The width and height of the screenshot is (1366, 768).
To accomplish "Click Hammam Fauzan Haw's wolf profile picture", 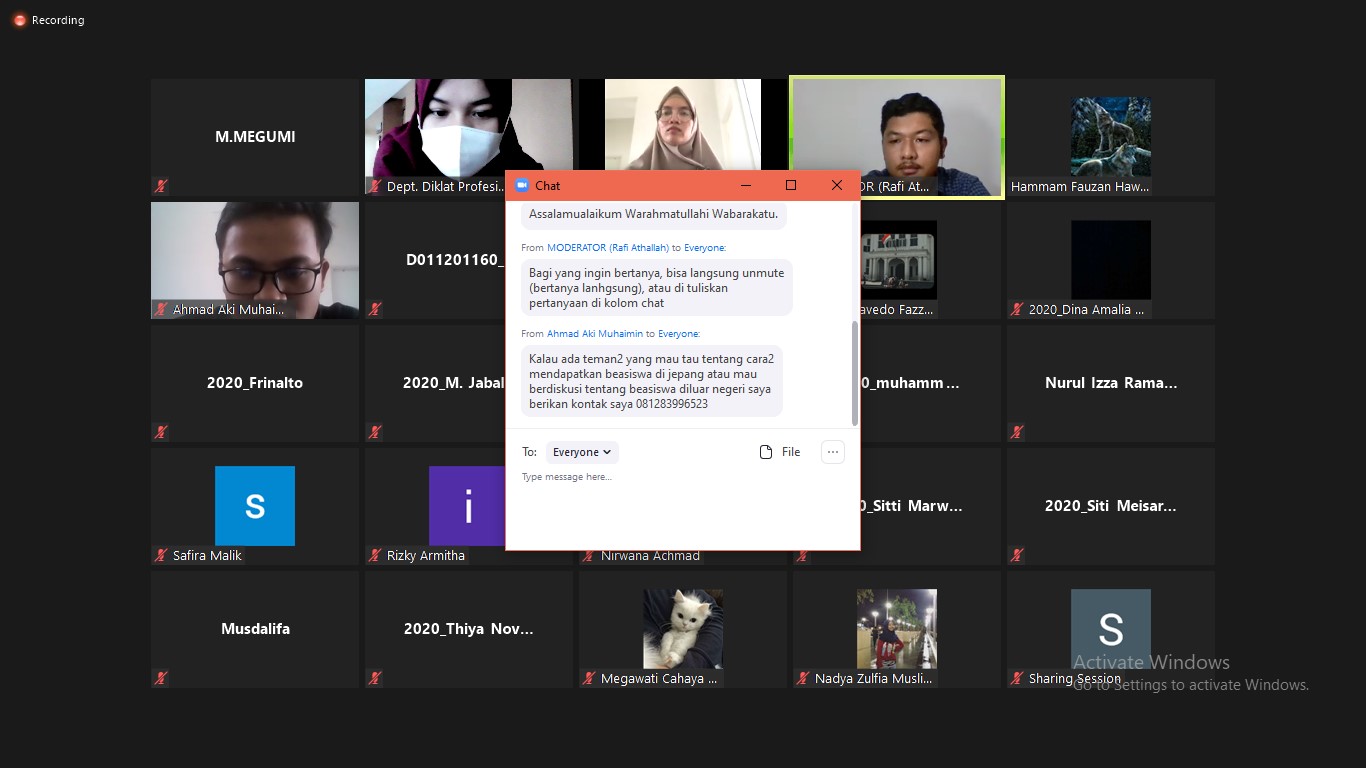I will click(1111, 137).
